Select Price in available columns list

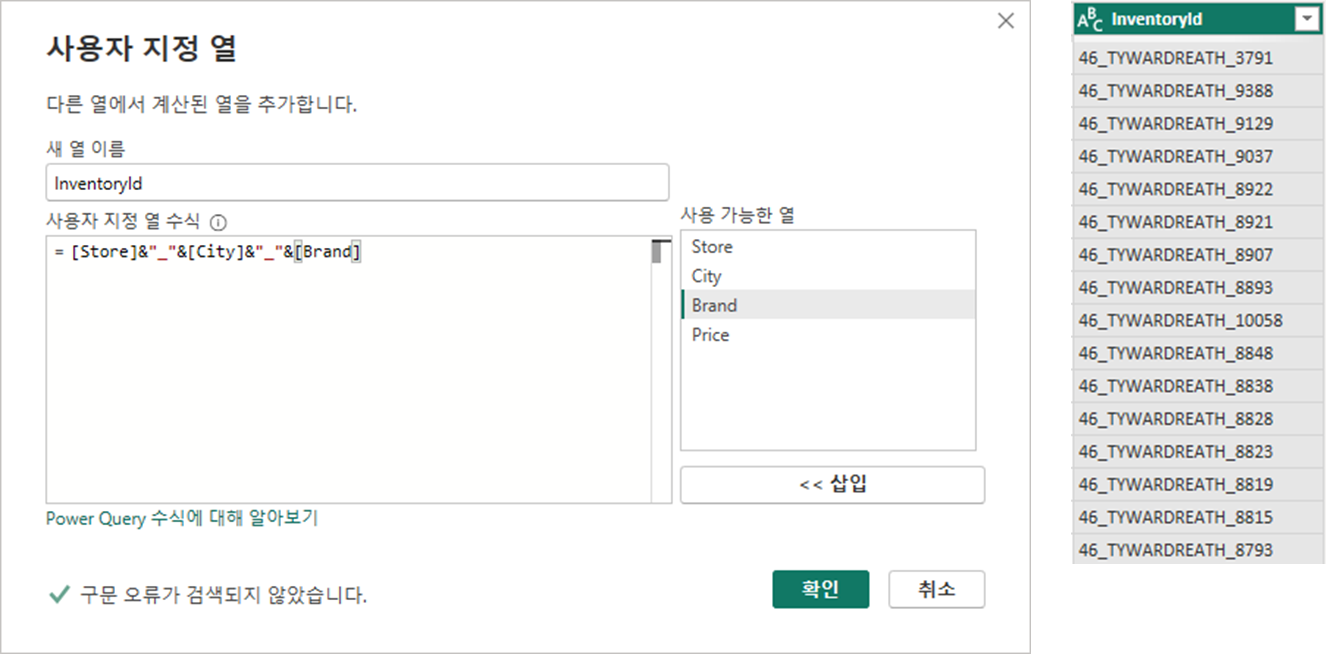pyautogui.click(x=710, y=335)
